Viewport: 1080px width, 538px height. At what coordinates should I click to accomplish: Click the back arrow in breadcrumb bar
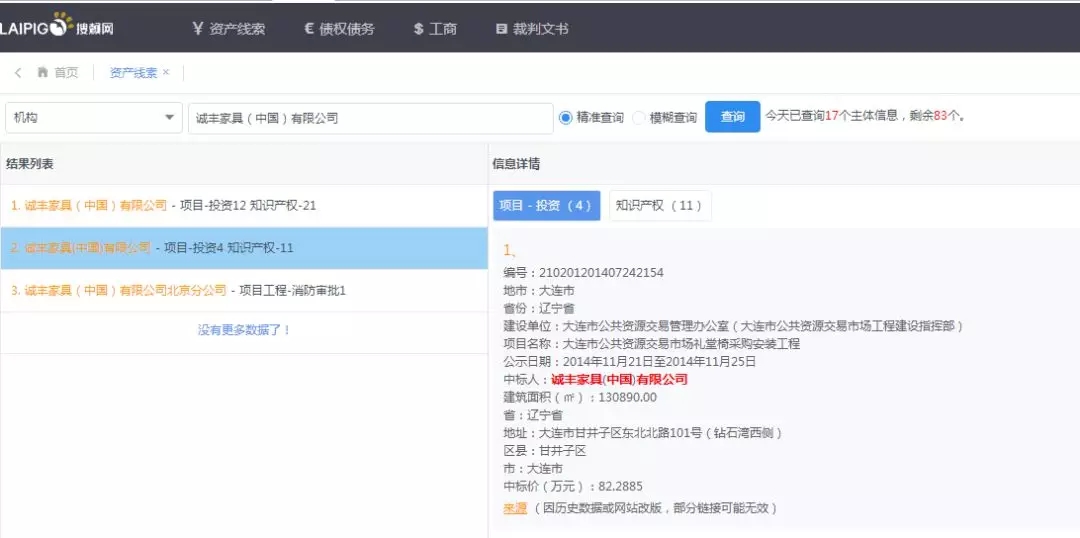(18, 72)
